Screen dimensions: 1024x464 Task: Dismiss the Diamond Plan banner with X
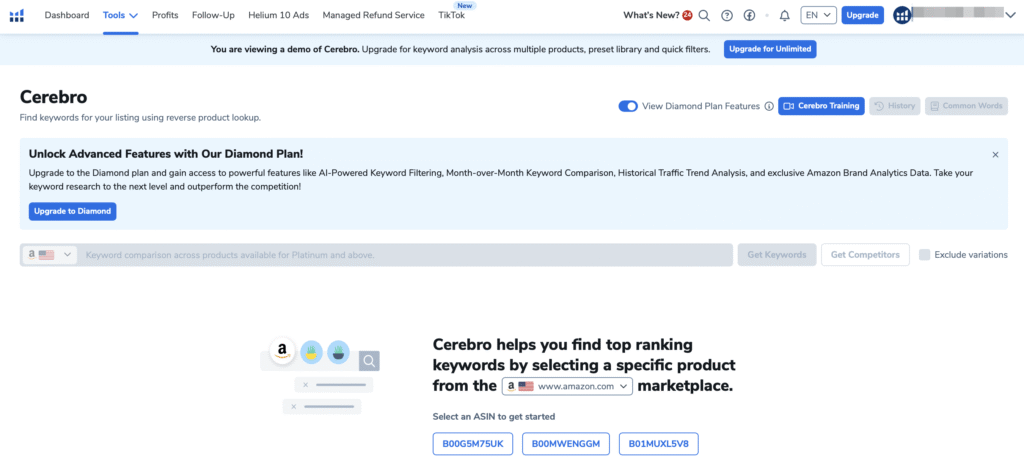coord(995,155)
